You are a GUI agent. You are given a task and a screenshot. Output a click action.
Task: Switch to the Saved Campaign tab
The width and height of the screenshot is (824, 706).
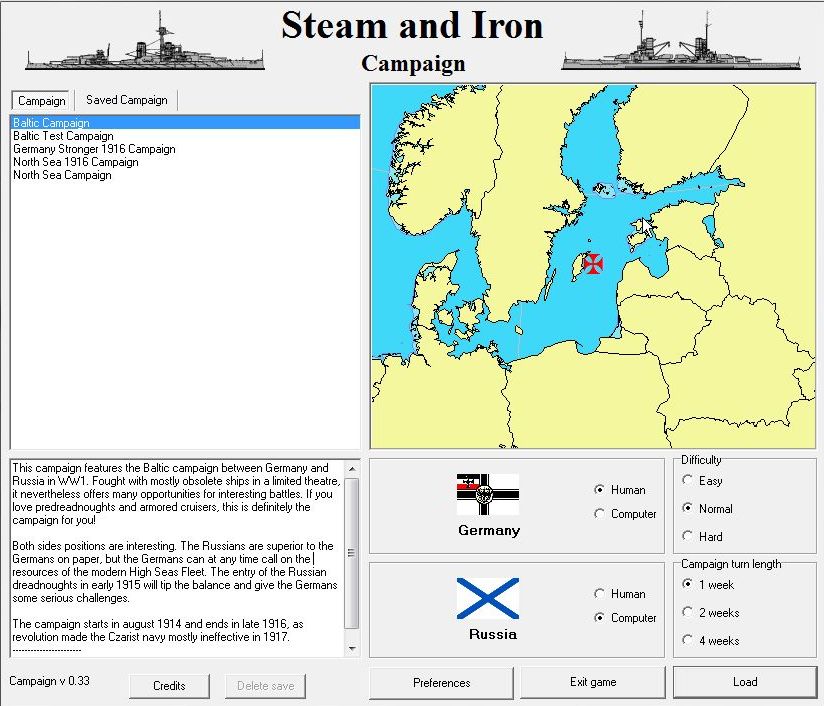point(126,100)
